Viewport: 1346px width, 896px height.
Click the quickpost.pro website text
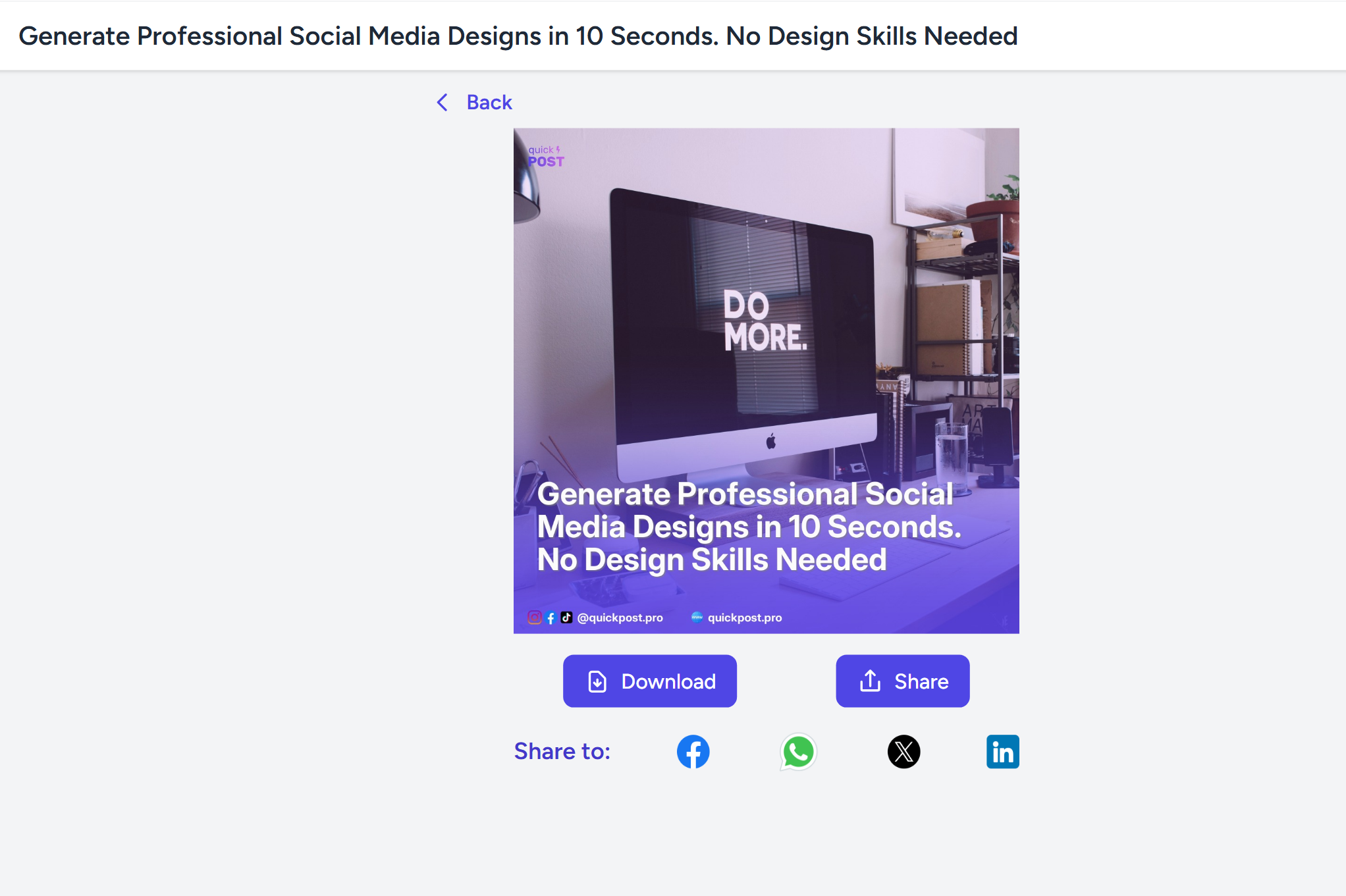point(745,618)
